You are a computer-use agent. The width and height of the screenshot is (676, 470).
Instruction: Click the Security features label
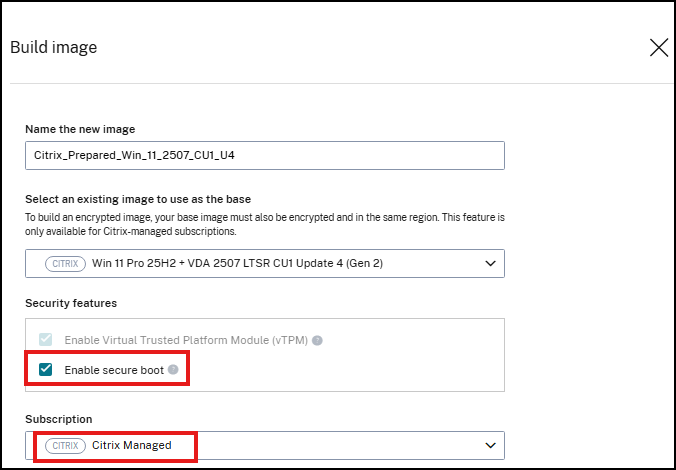pos(71,303)
